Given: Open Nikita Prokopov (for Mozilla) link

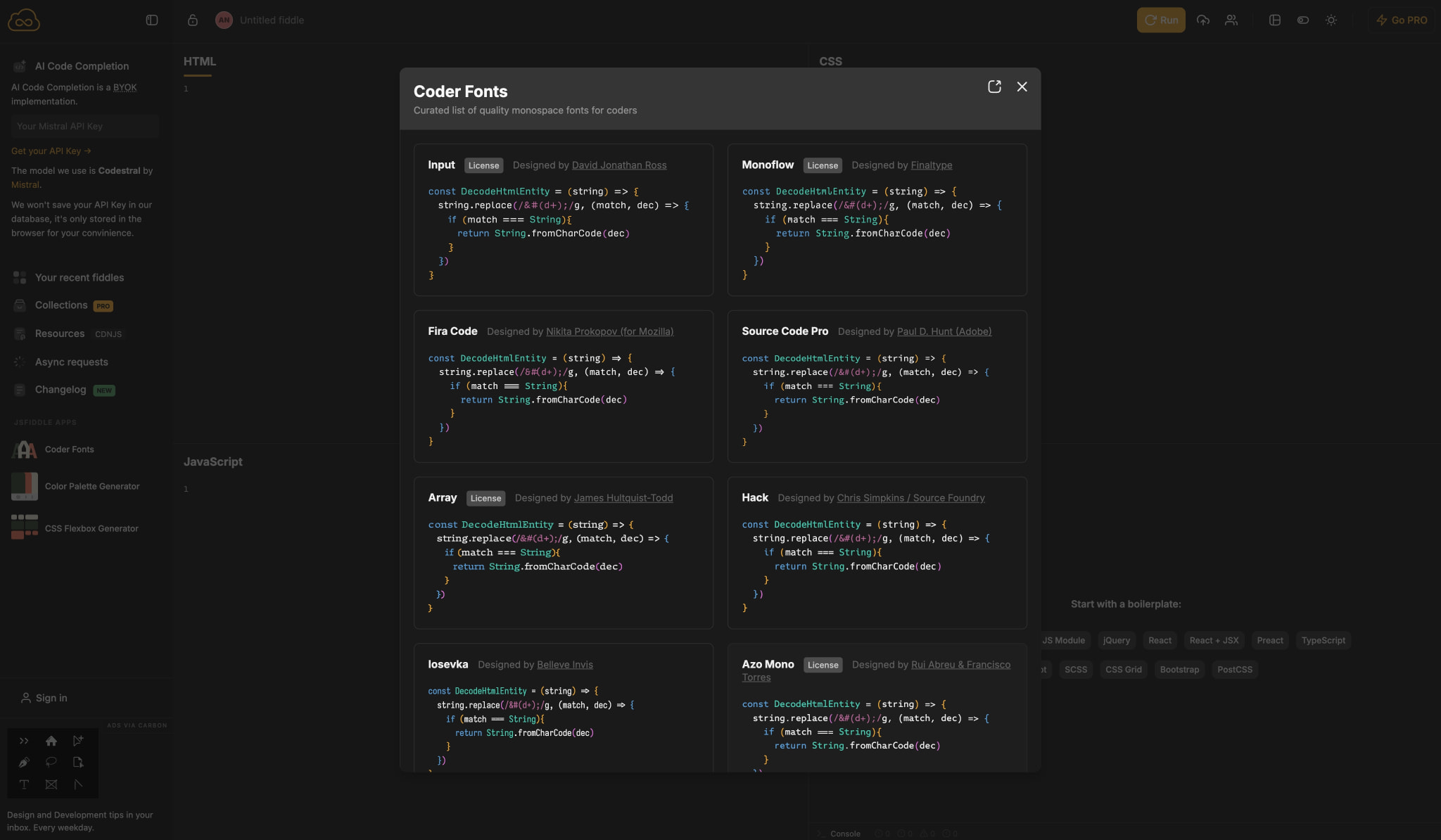Looking at the screenshot, I should pyautogui.click(x=610, y=331).
